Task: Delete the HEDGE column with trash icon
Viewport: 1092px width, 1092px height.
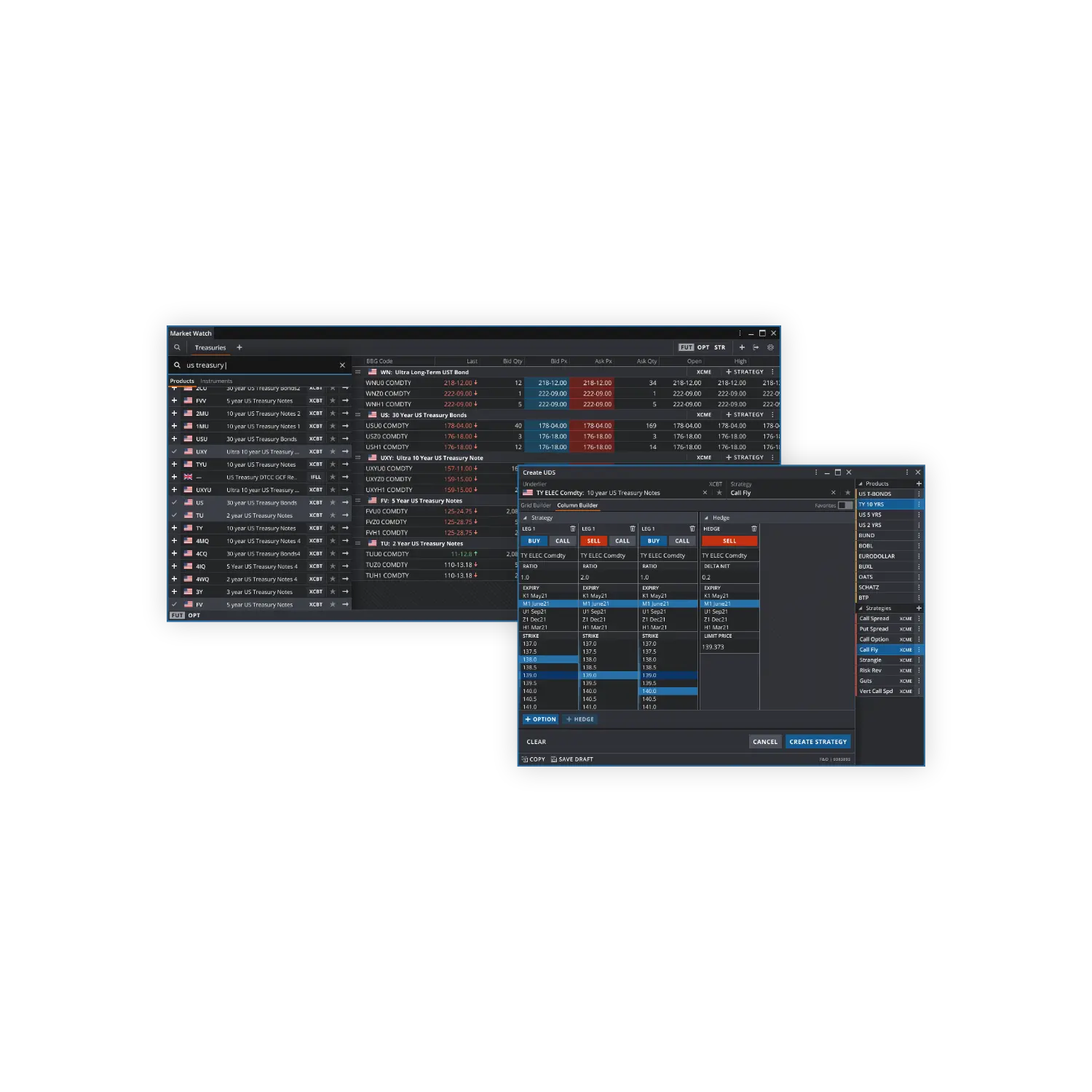Action: (753, 529)
